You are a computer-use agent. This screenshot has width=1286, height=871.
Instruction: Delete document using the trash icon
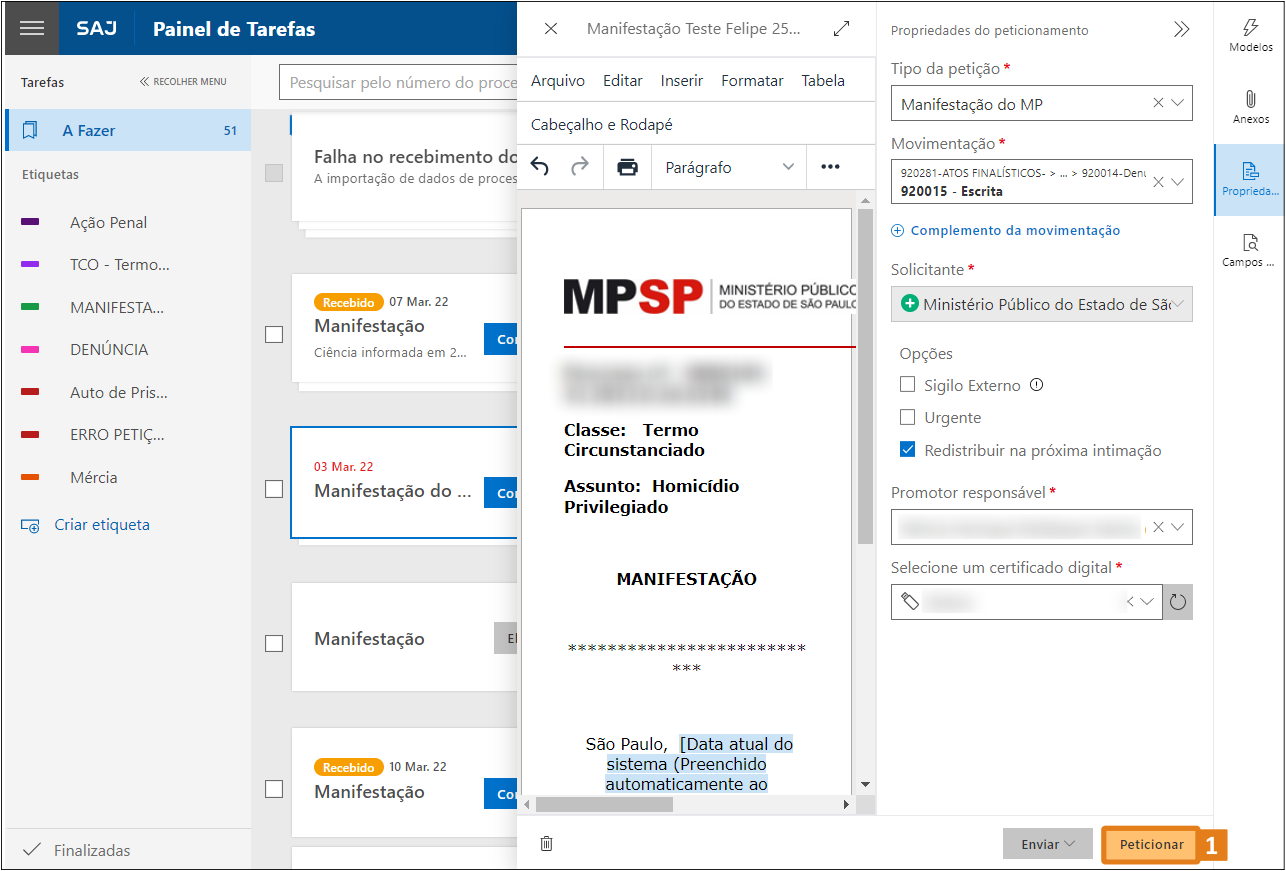(x=546, y=844)
